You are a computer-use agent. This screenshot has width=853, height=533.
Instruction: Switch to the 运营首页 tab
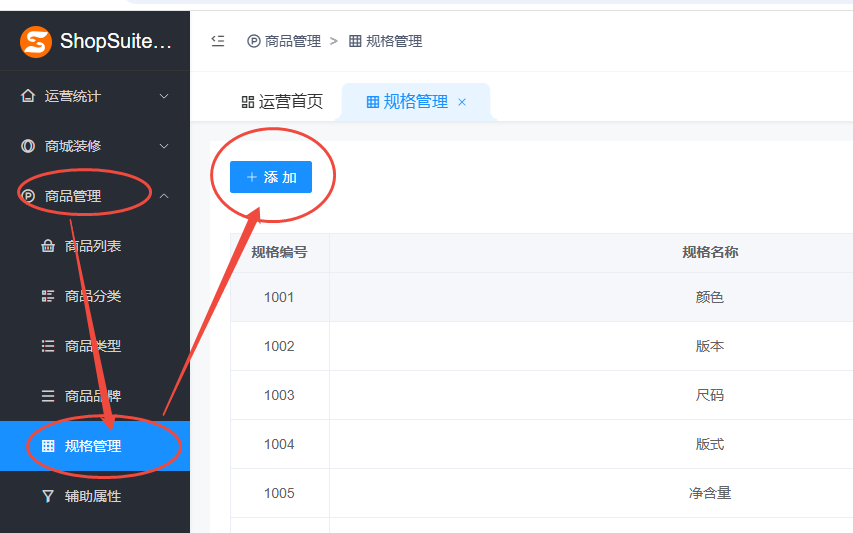(282, 102)
